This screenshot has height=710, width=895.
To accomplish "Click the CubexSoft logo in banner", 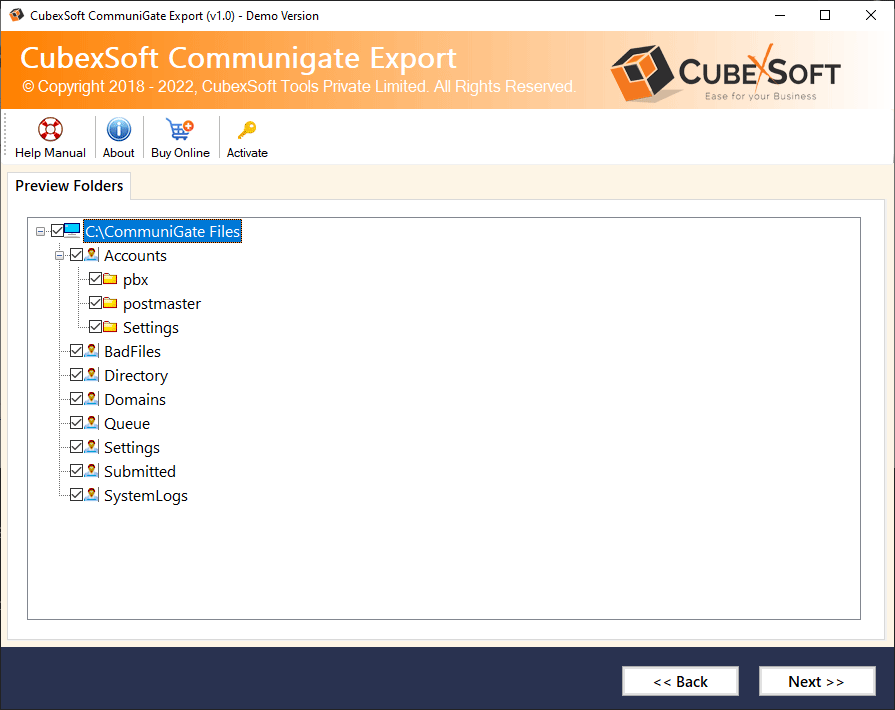I will click(x=725, y=72).
